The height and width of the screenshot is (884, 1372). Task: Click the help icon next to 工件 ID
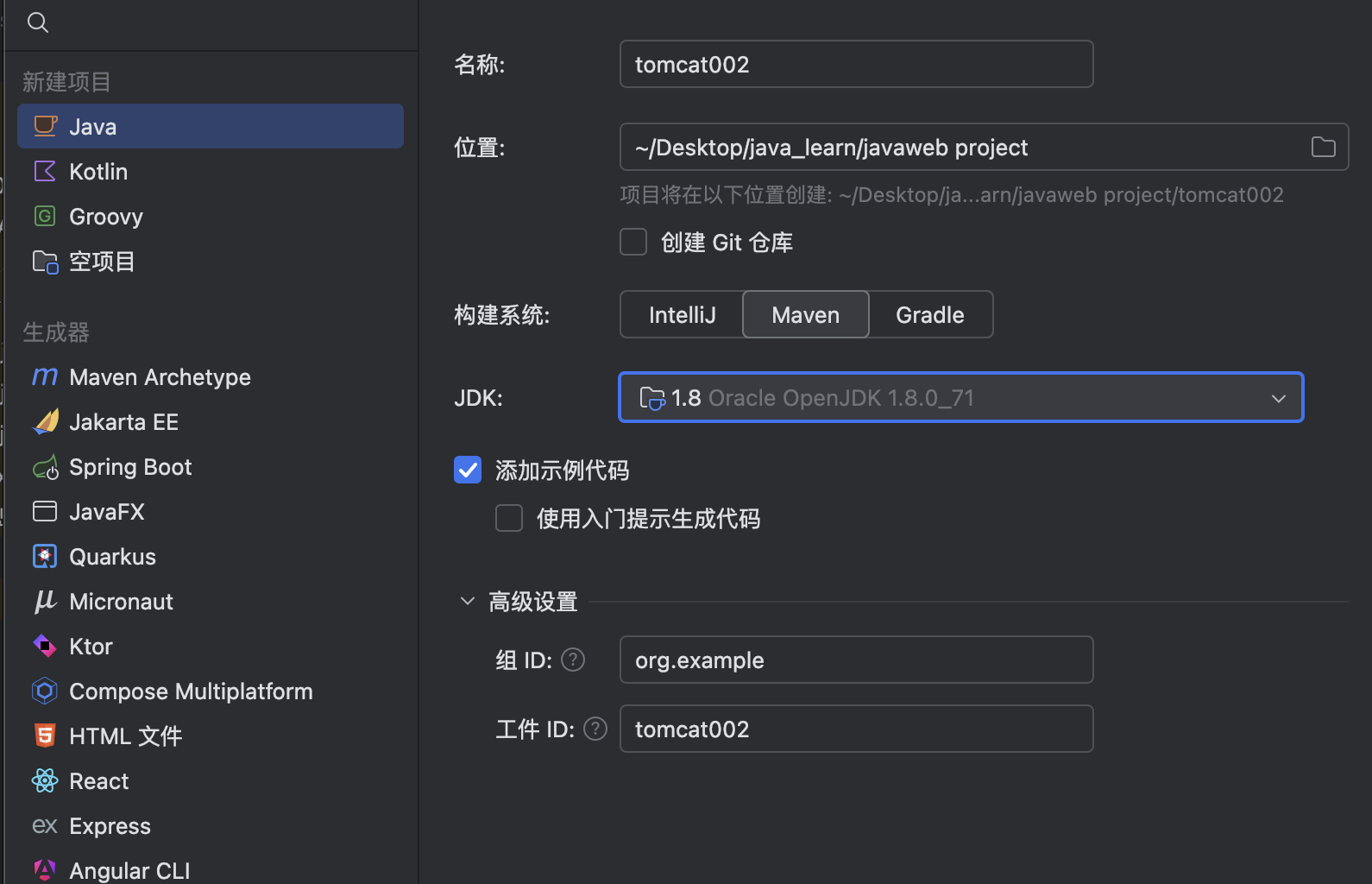(595, 729)
